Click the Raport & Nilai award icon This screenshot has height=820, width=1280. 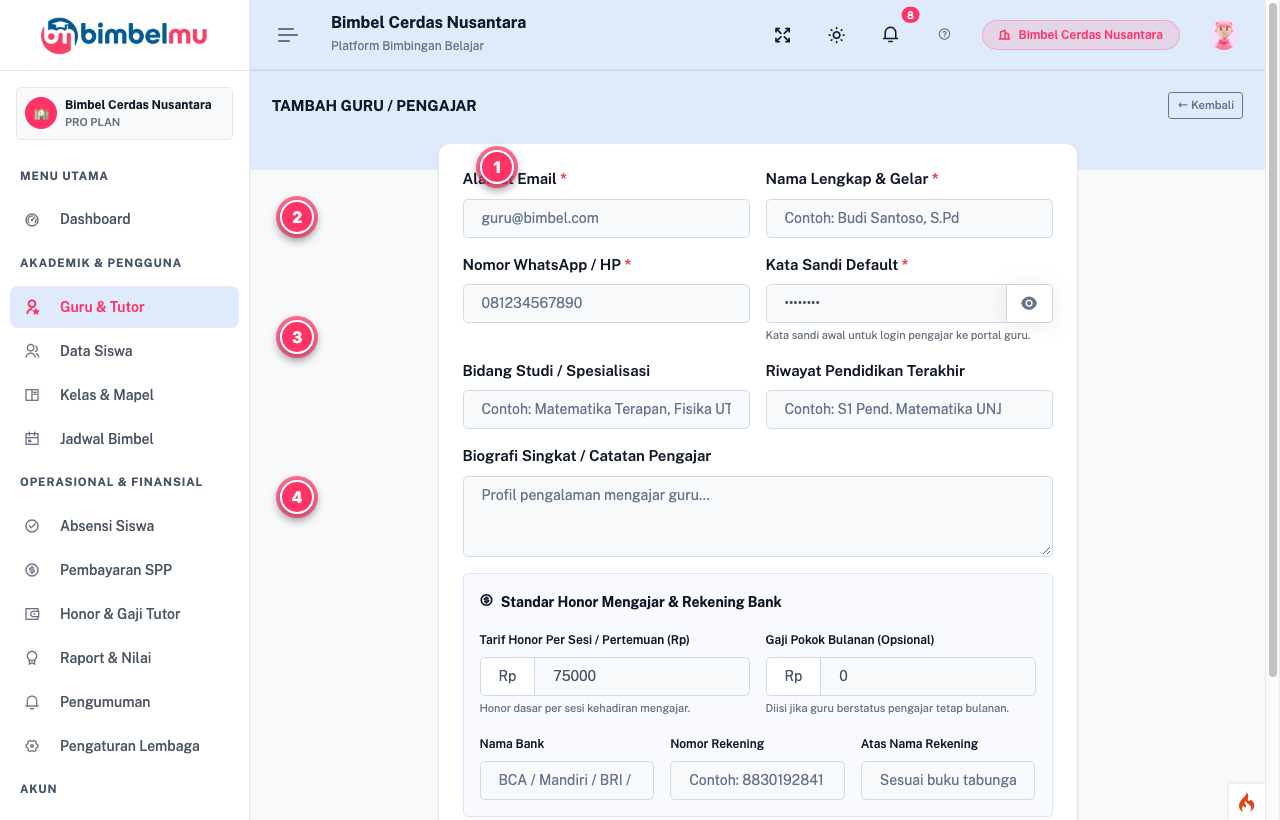(32, 658)
